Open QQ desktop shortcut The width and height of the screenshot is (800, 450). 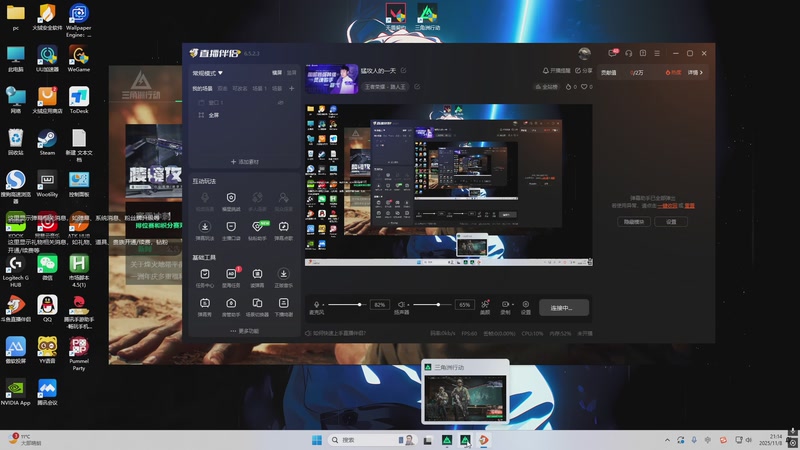pyautogui.click(x=47, y=309)
